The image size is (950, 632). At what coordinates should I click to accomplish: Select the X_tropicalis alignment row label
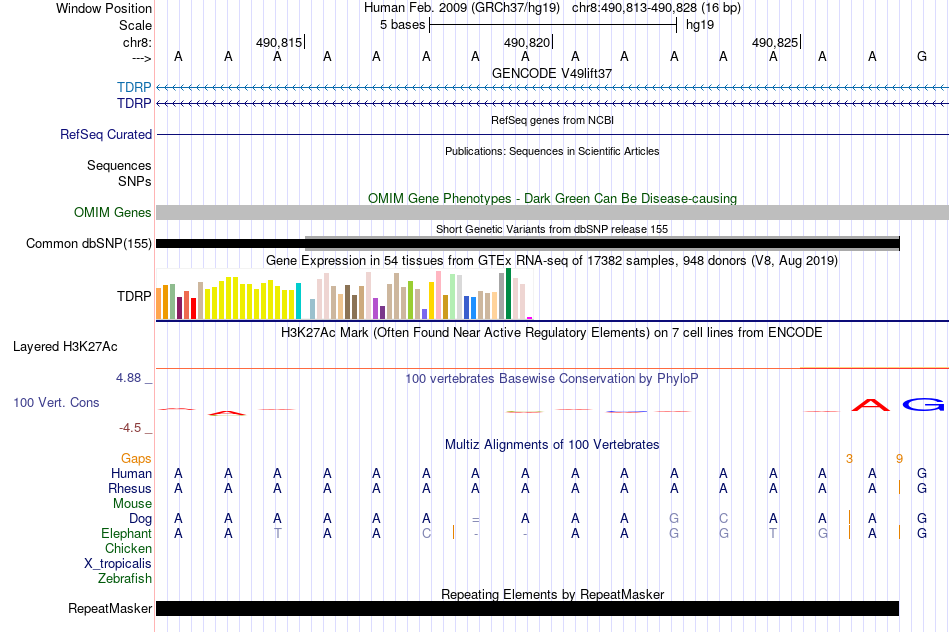(x=118, y=564)
